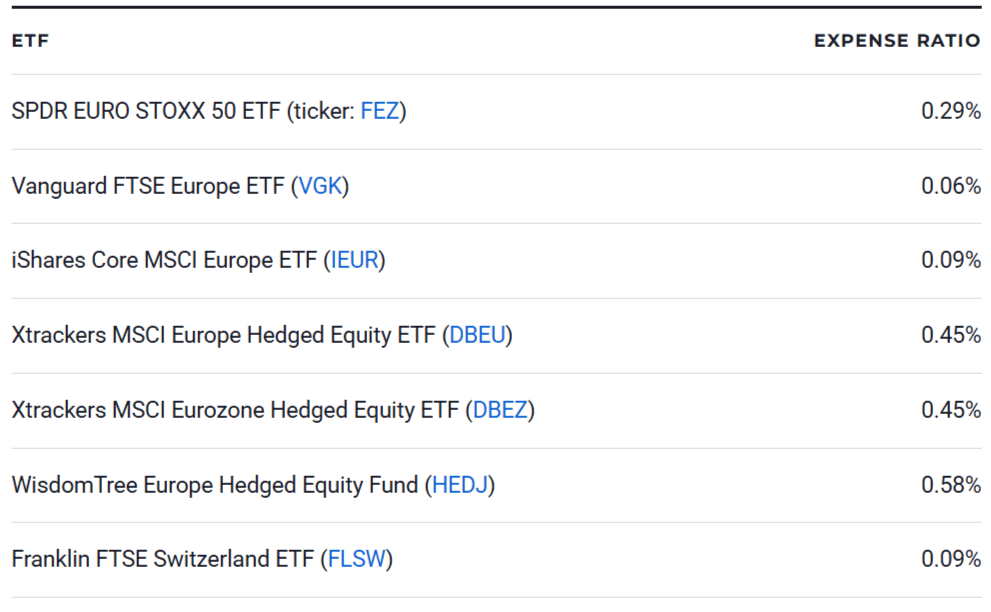Open the FEZ ticker link
The height and width of the screenshot is (612, 991).
[380, 111]
